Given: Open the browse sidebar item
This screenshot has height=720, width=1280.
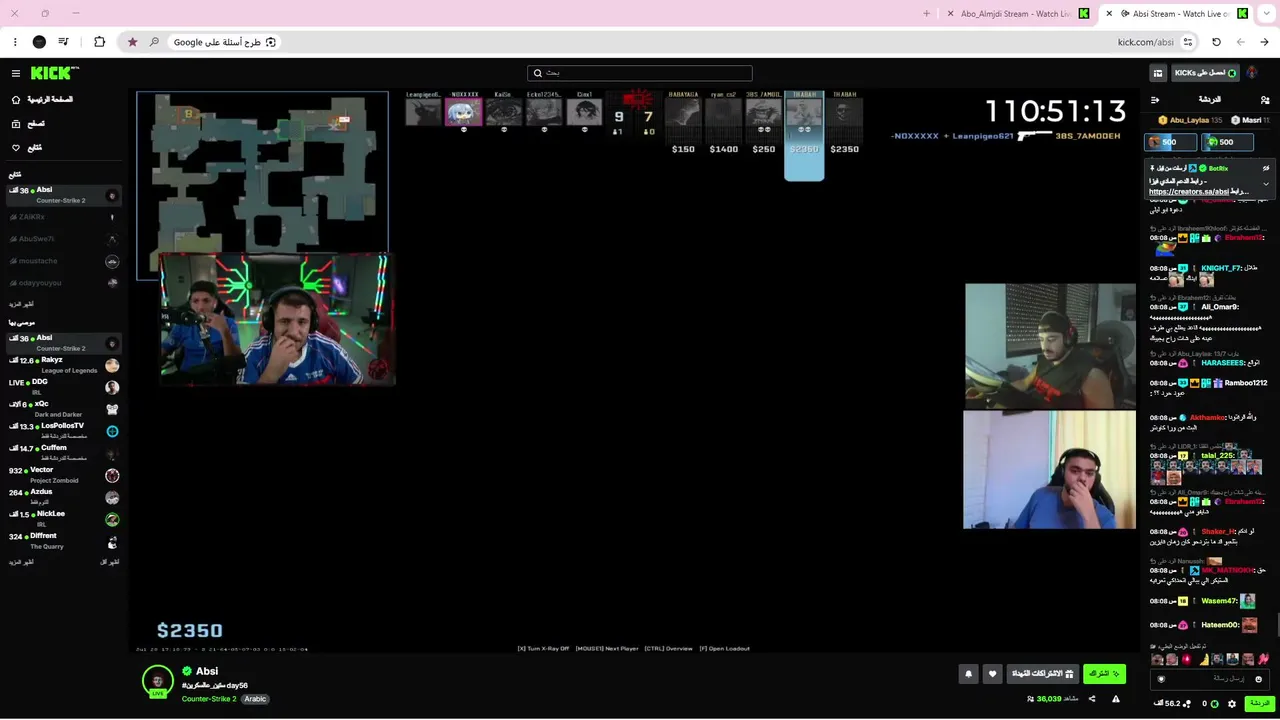Looking at the screenshot, I should point(29,124).
